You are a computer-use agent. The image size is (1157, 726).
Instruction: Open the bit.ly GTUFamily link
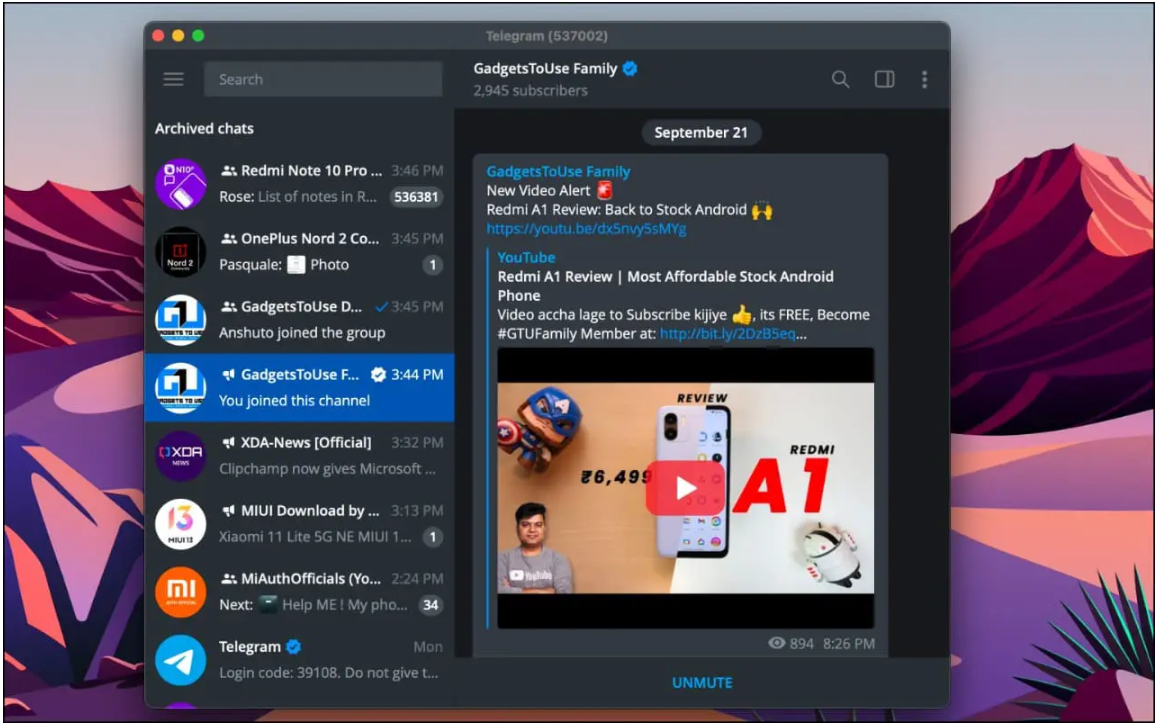[733, 334]
